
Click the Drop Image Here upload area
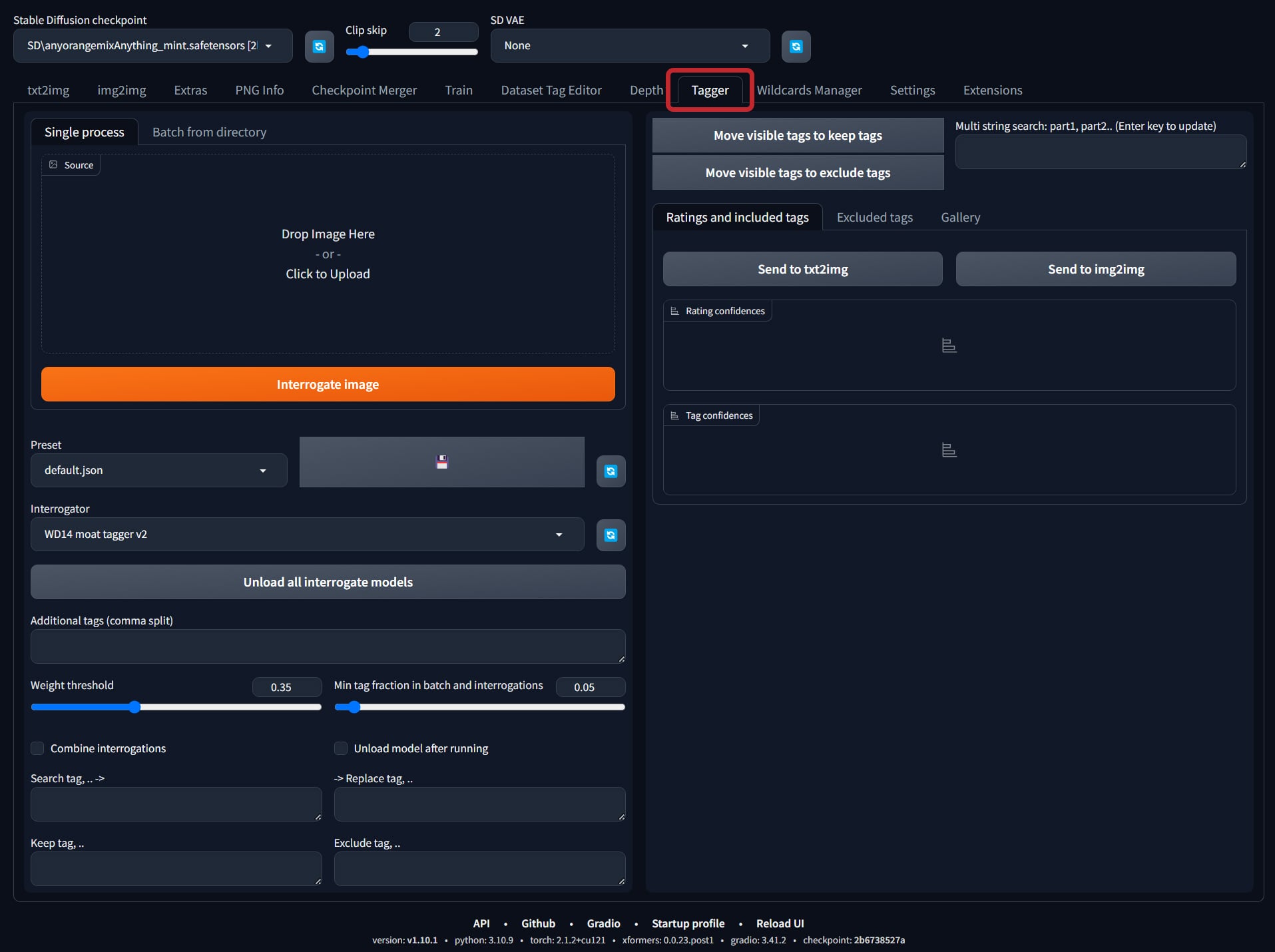pyautogui.click(x=328, y=254)
